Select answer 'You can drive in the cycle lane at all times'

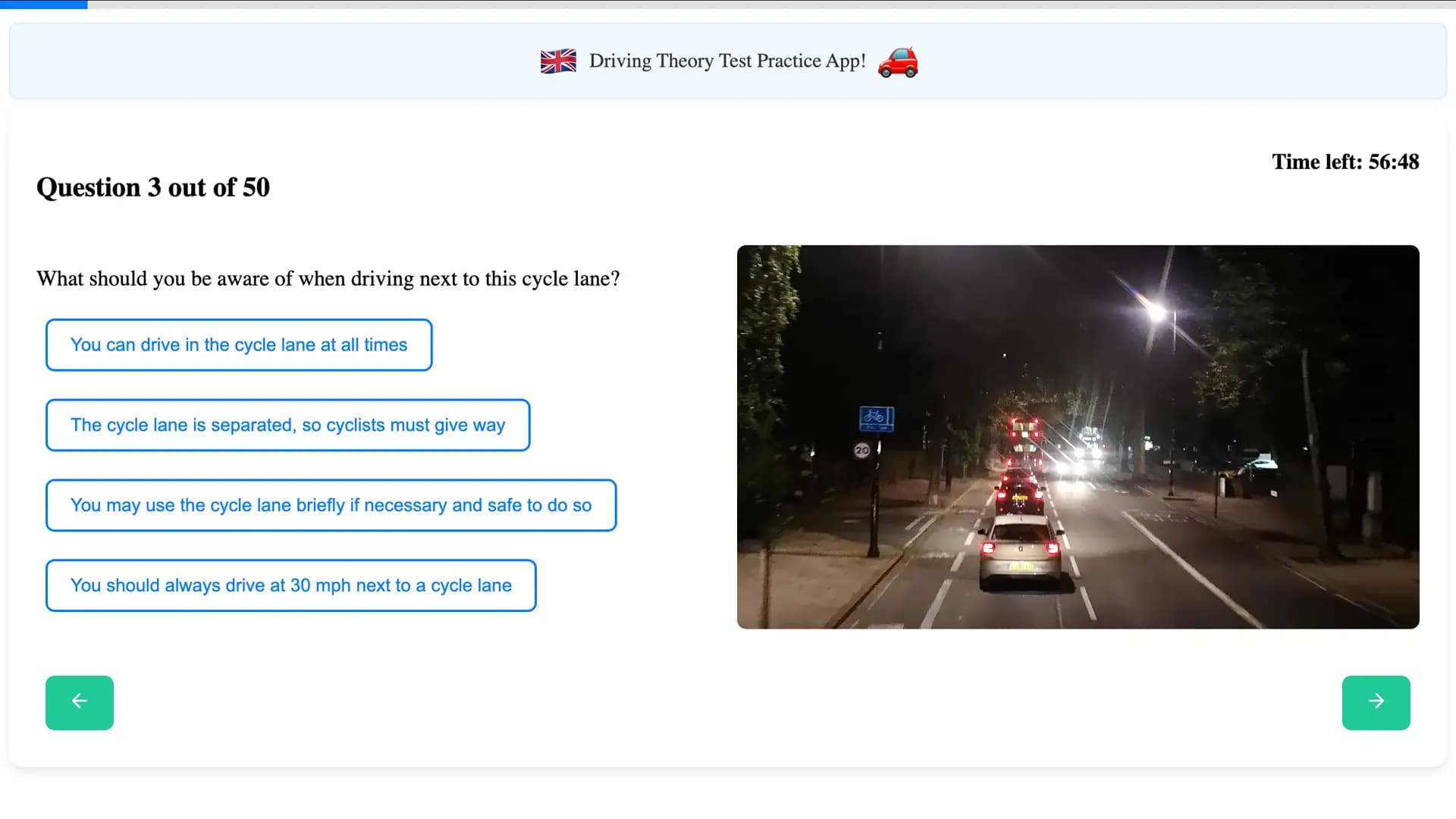tap(239, 345)
